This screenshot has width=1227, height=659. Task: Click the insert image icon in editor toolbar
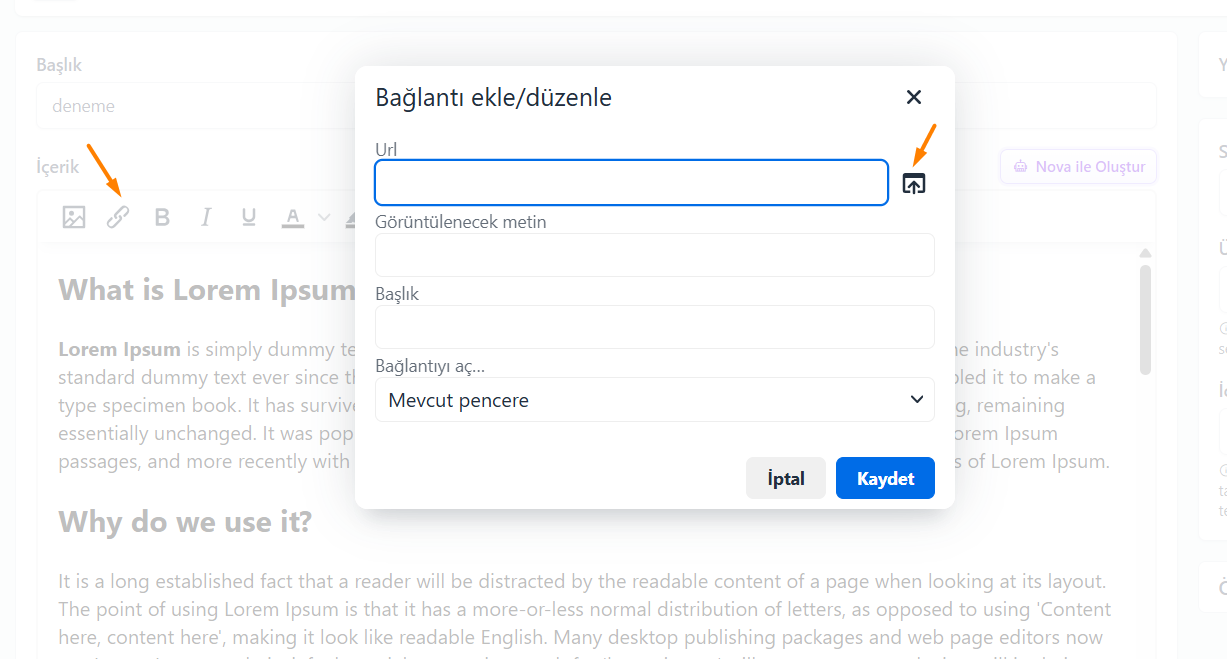coord(74,217)
